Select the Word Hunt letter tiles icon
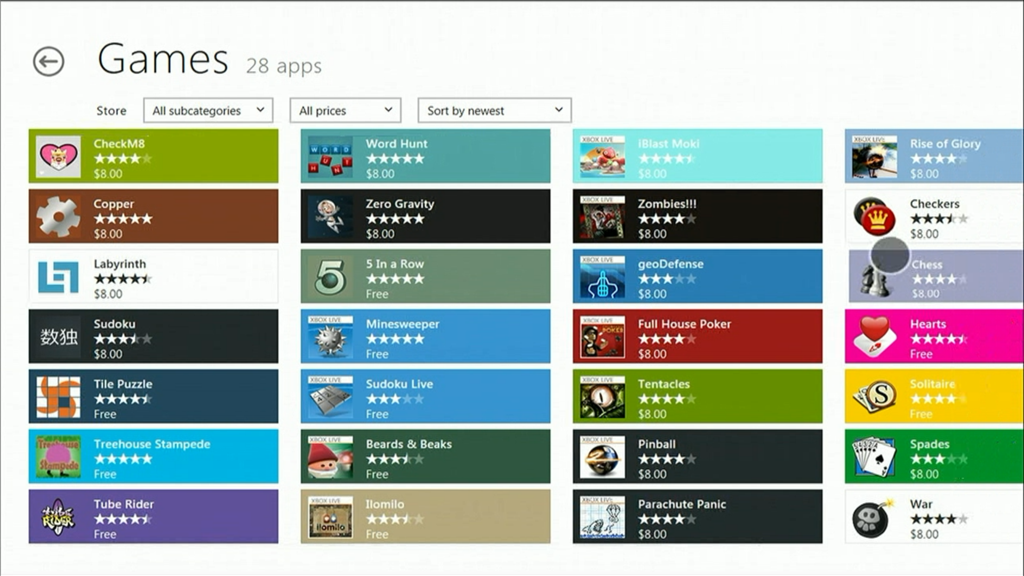Image resolution: width=1024 pixels, height=576 pixels. tap(330, 157)
